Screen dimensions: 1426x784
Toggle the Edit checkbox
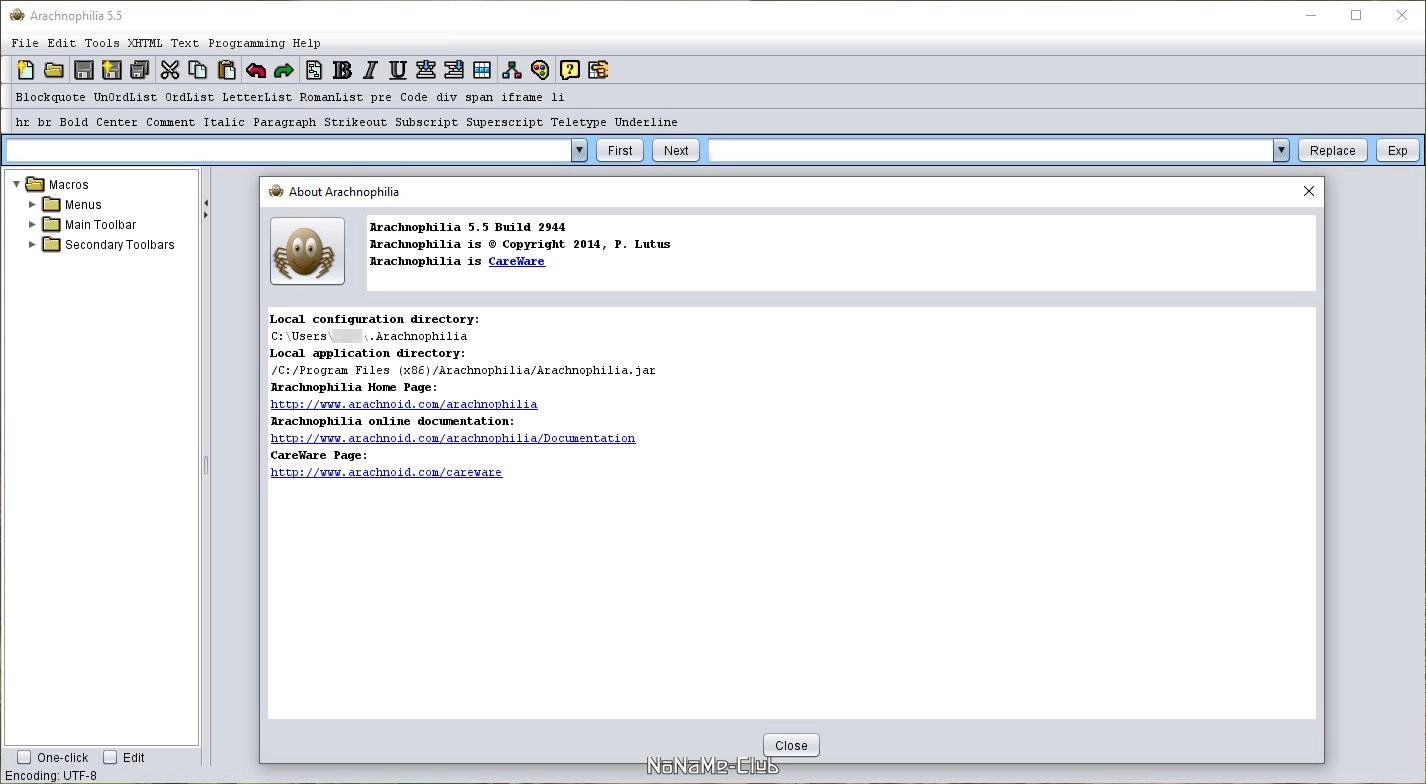(x=110, y=757)
